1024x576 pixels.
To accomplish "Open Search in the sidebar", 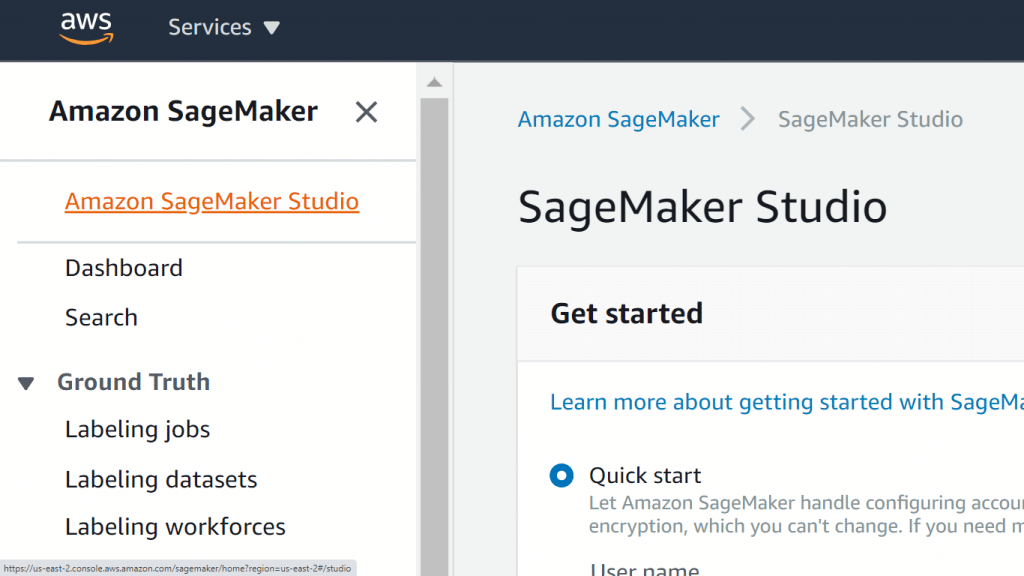I will (101, 317).
